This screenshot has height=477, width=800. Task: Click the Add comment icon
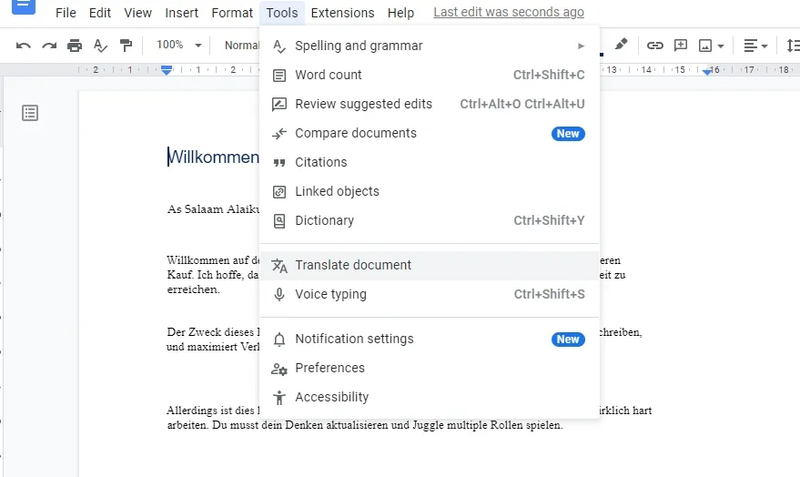[680, 45]
